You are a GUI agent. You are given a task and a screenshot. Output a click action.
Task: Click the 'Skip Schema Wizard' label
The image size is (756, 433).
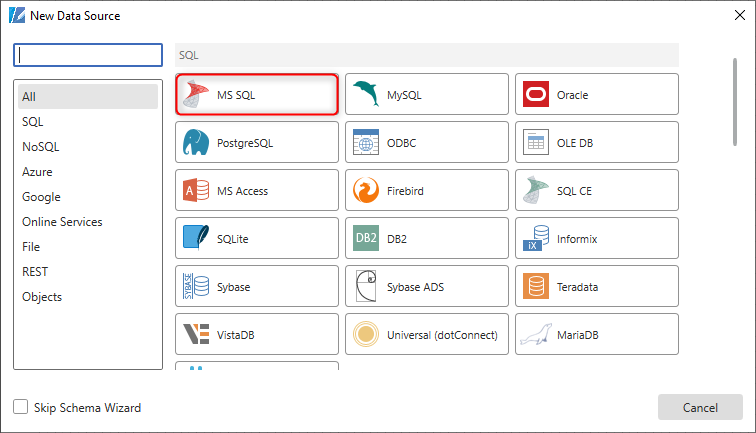pos(87,407)
